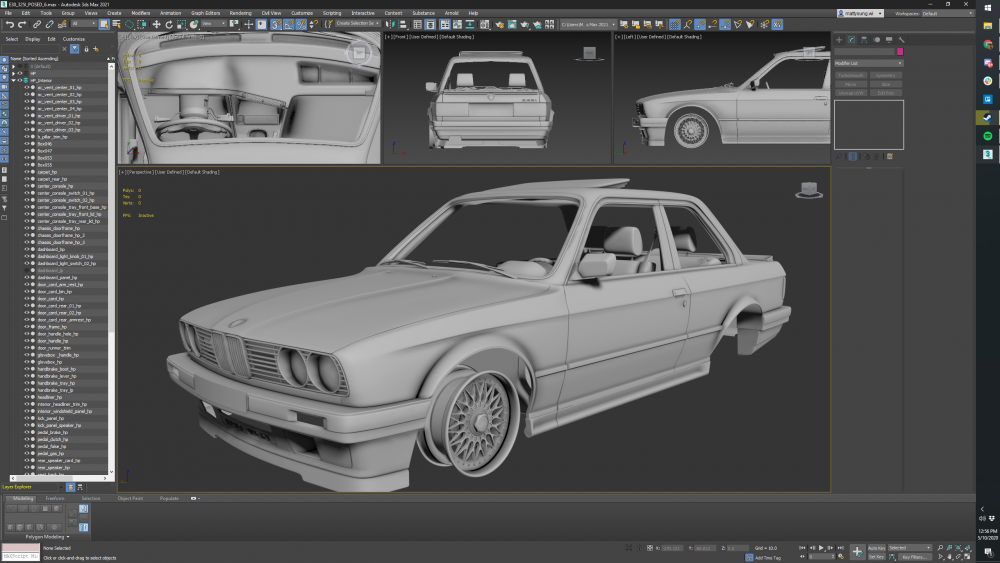
Task: Click the Redo arrow in the main toolbar
Action: [x=22, y=24]
